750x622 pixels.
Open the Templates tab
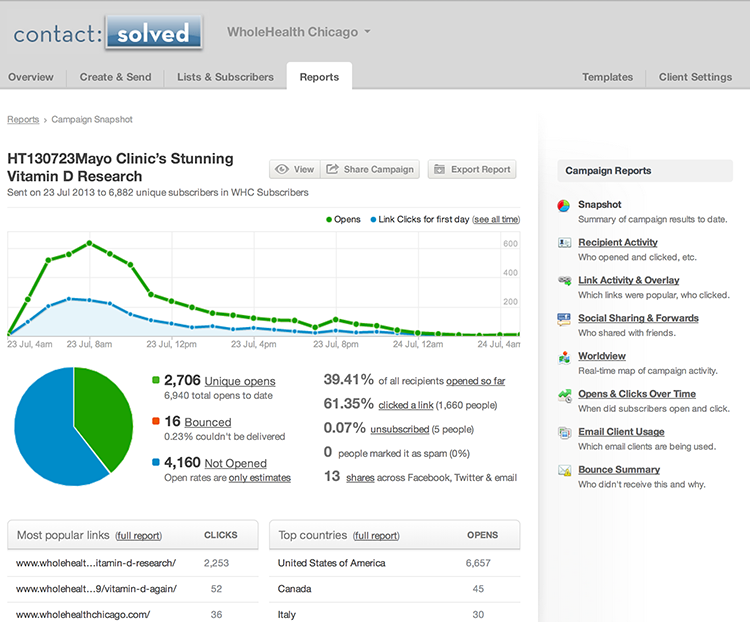pyautogui.click(x=607, y=77)
